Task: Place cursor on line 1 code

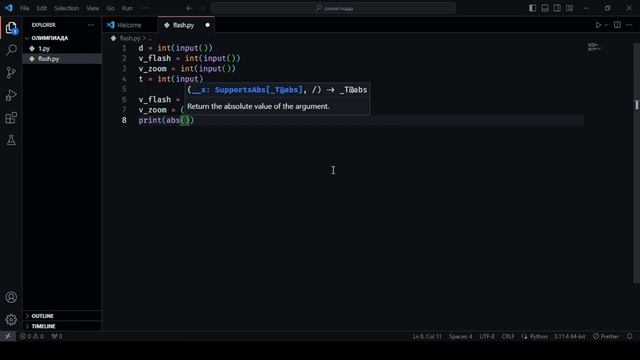Action: [176, 48]
